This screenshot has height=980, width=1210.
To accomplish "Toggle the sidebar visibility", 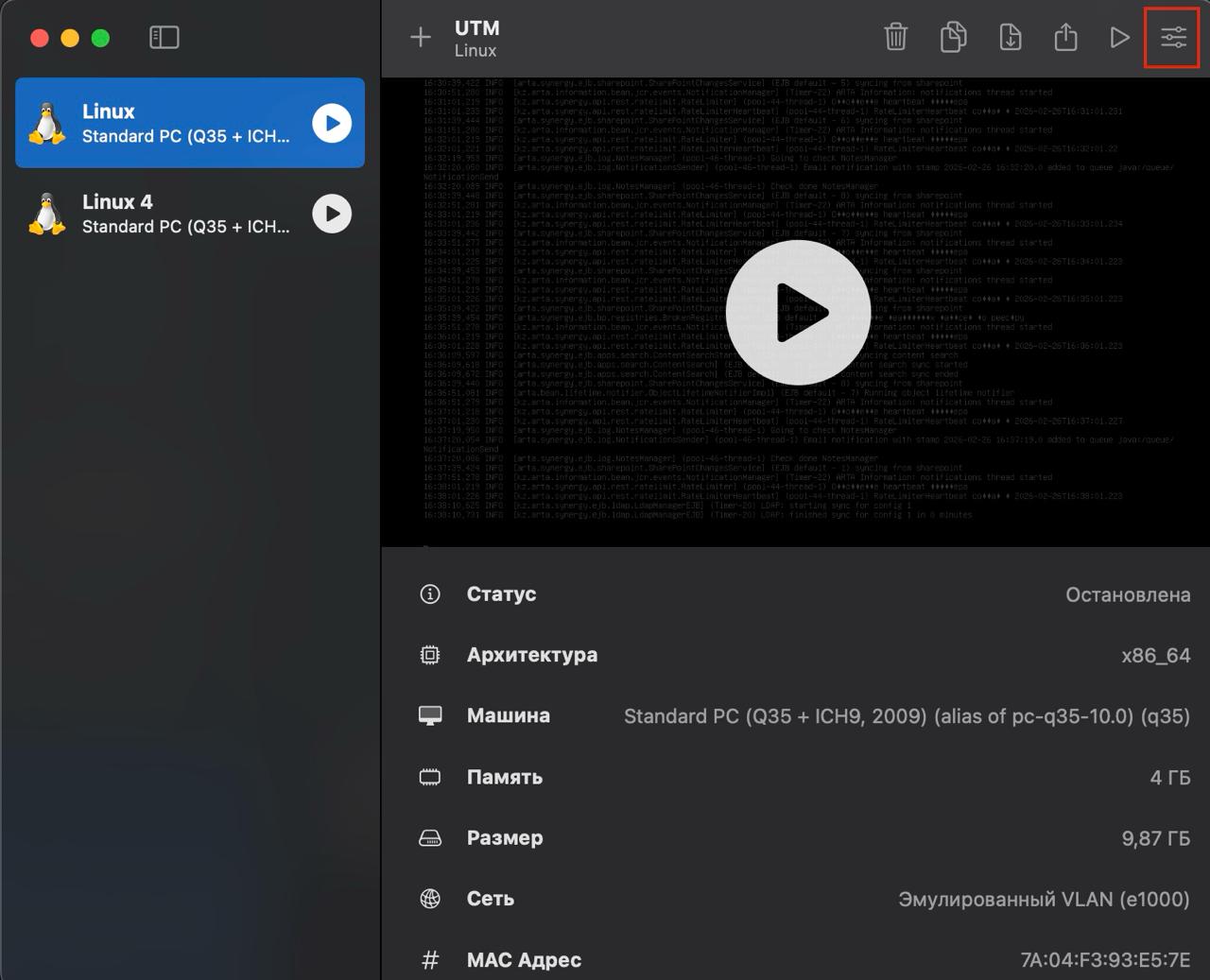I will tap(164, 38).
